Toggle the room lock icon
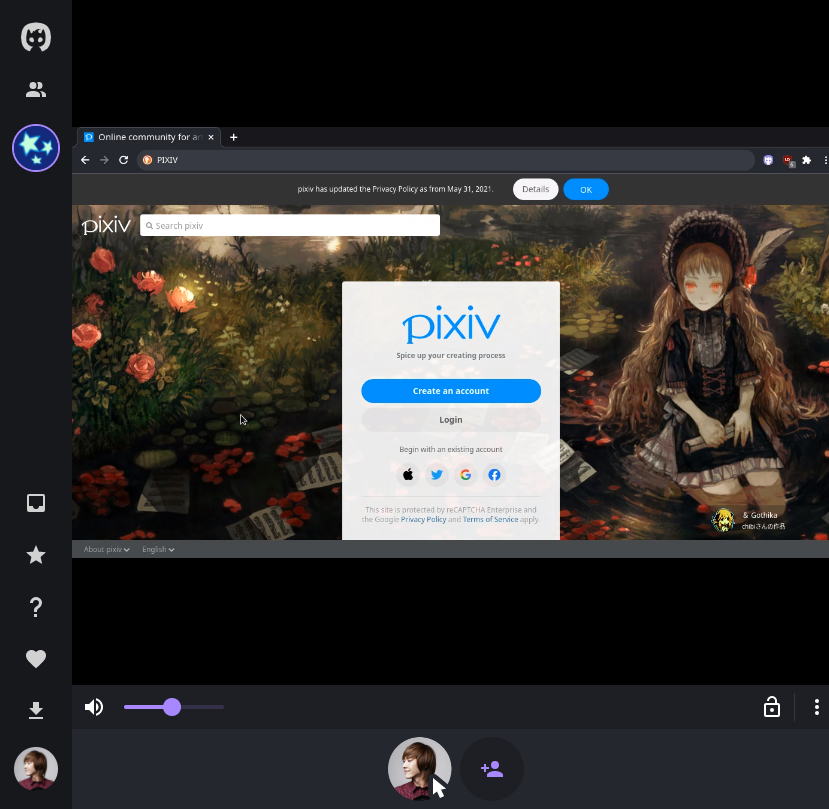Viewport: 829px width, 809px height. [772, 707]
